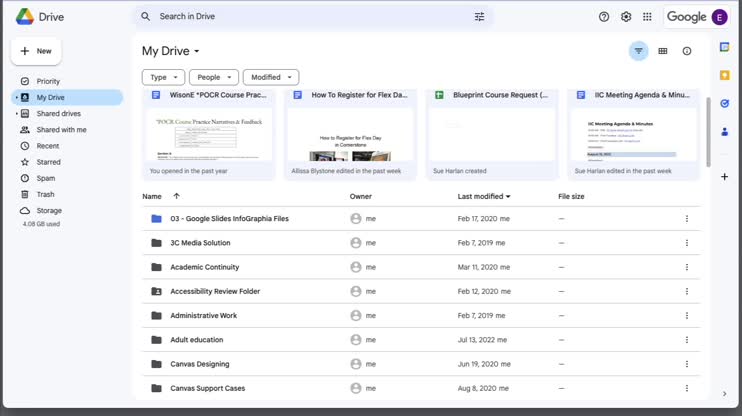Screen dimensions: 742x416
Task: Click the New button
Action: coord(36,51)
